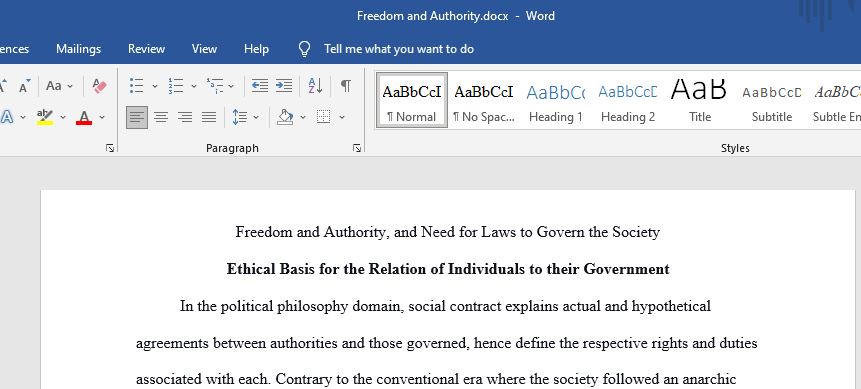This screenshot has width=861, height=389.
Task: Click the Grow Font Size icon
Action: pyautogui.click(x=3, y=86)
